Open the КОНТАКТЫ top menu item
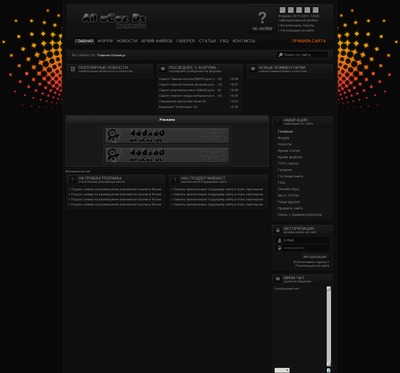Image resolution: width=400 pixels, height=373 pixels. (x=244, y=41)
